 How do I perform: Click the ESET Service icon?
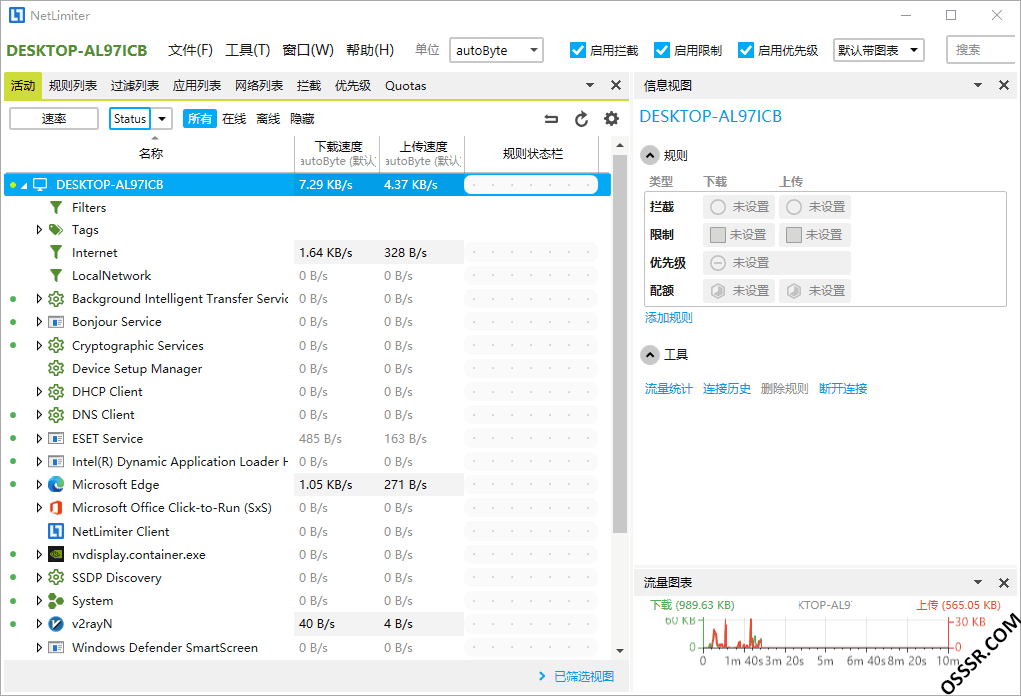tap(56, 438)
